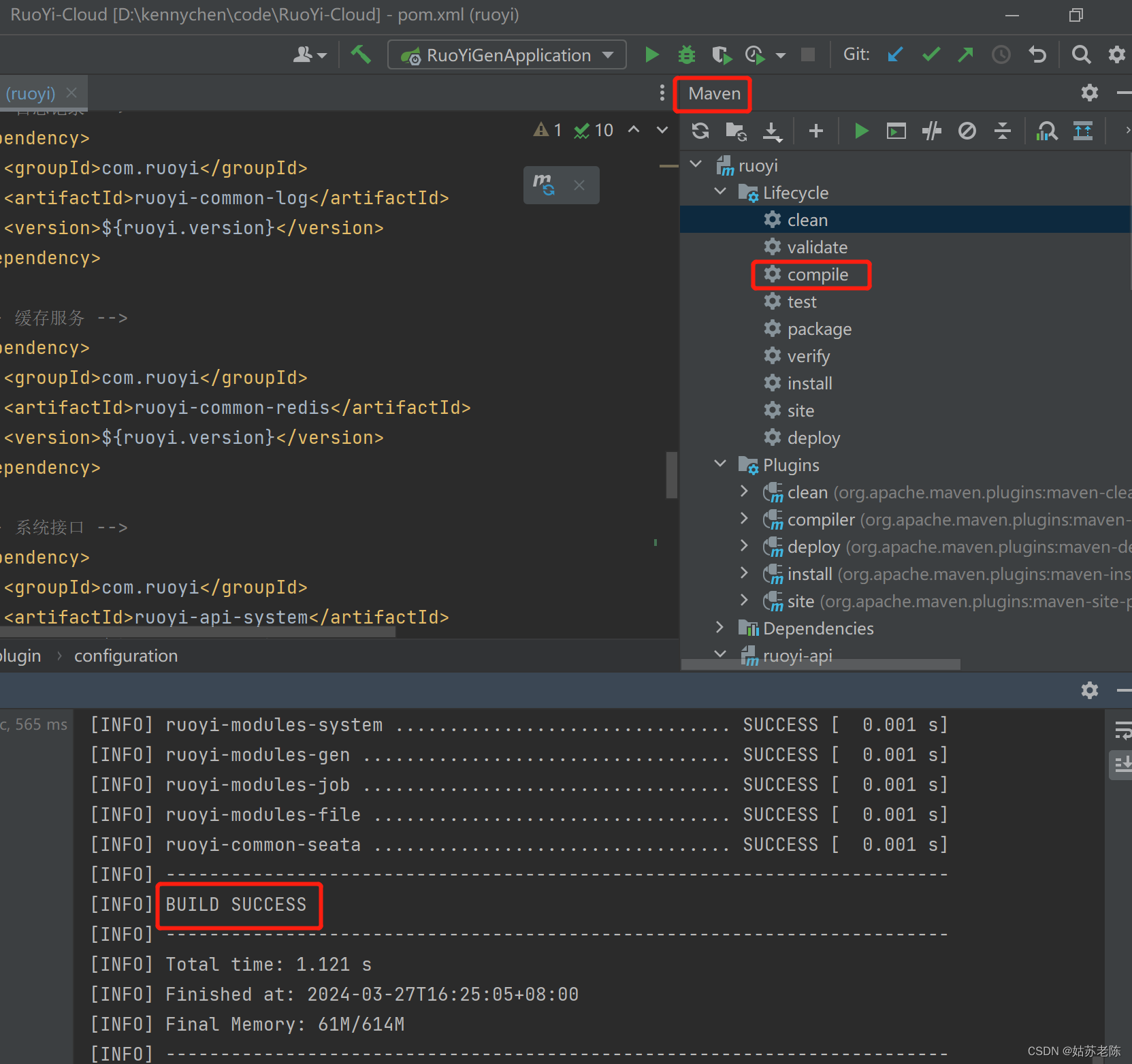1132x1064 pixels.
Task: Collapse the ruoyi root Maven node
Action: [x=696, y=164]
